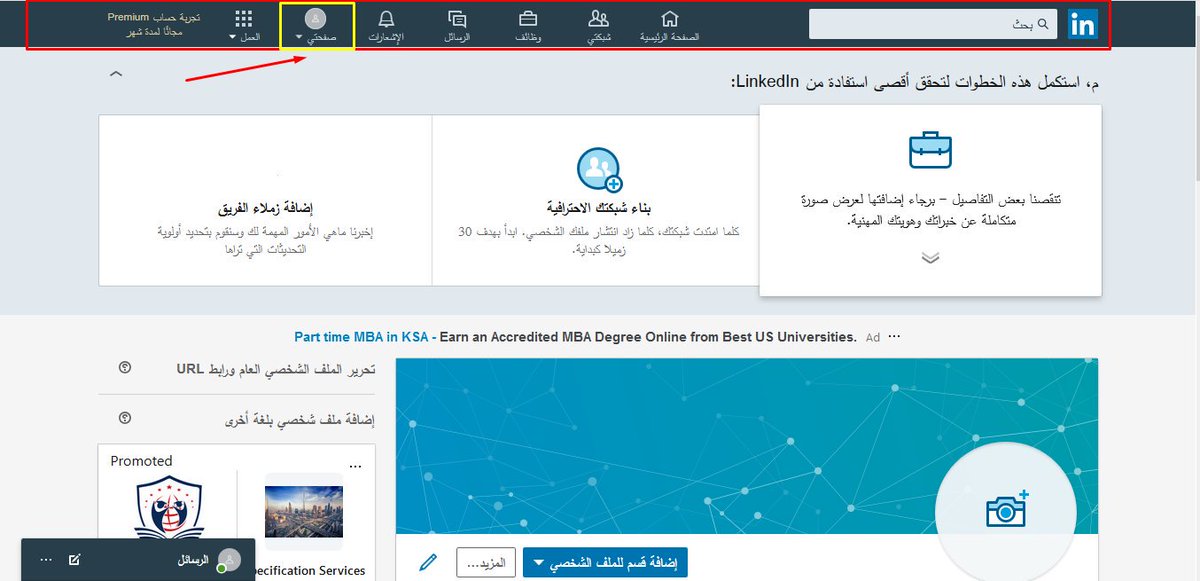Open إضافة زملاء الفريق card title

tap(265, 209)
